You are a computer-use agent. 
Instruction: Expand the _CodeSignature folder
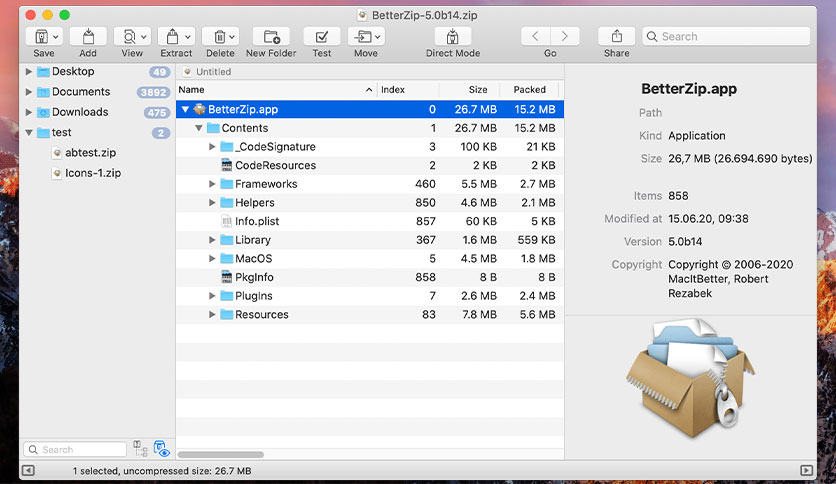click(x=212, y=147)
